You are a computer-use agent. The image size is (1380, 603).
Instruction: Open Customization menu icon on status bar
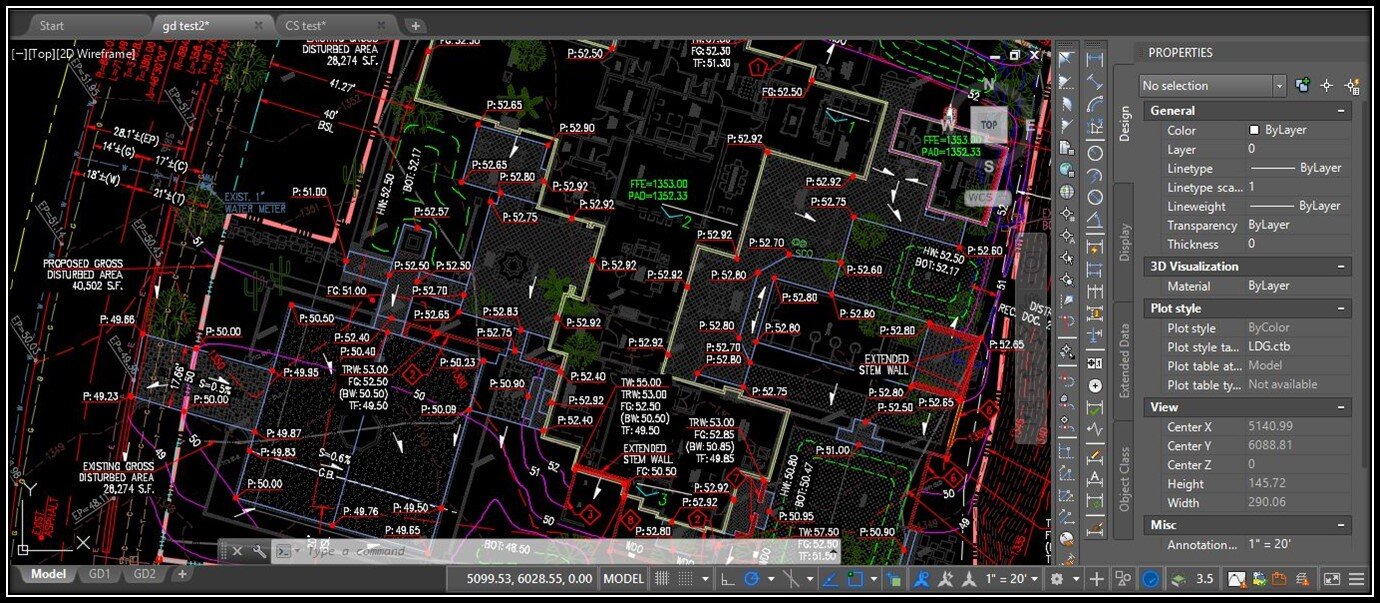tap(1356, 578)
